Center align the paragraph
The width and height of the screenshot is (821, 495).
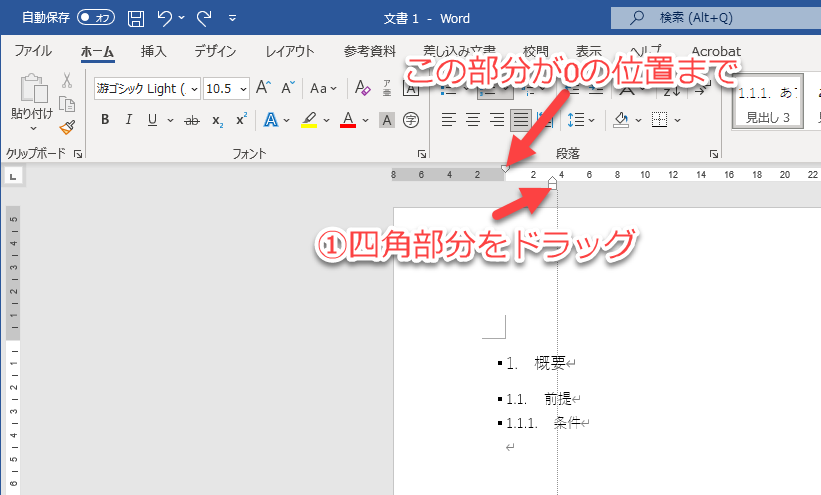pyautogui.click(x=473, y=120)
